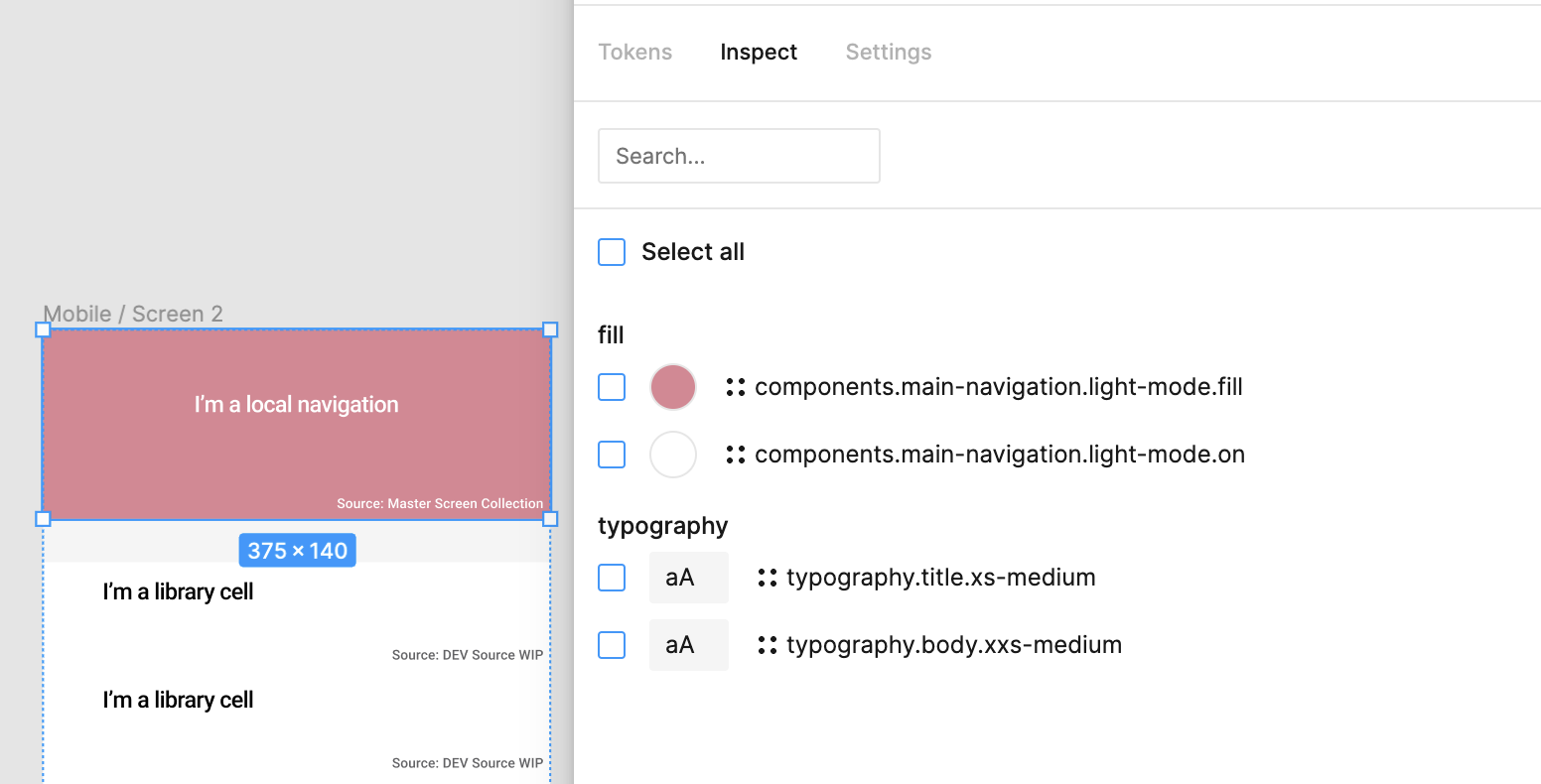The width and height of the screenshot is (1541, 784).
Task: Select the Inspect tab
Action: [x=759, y=52]
